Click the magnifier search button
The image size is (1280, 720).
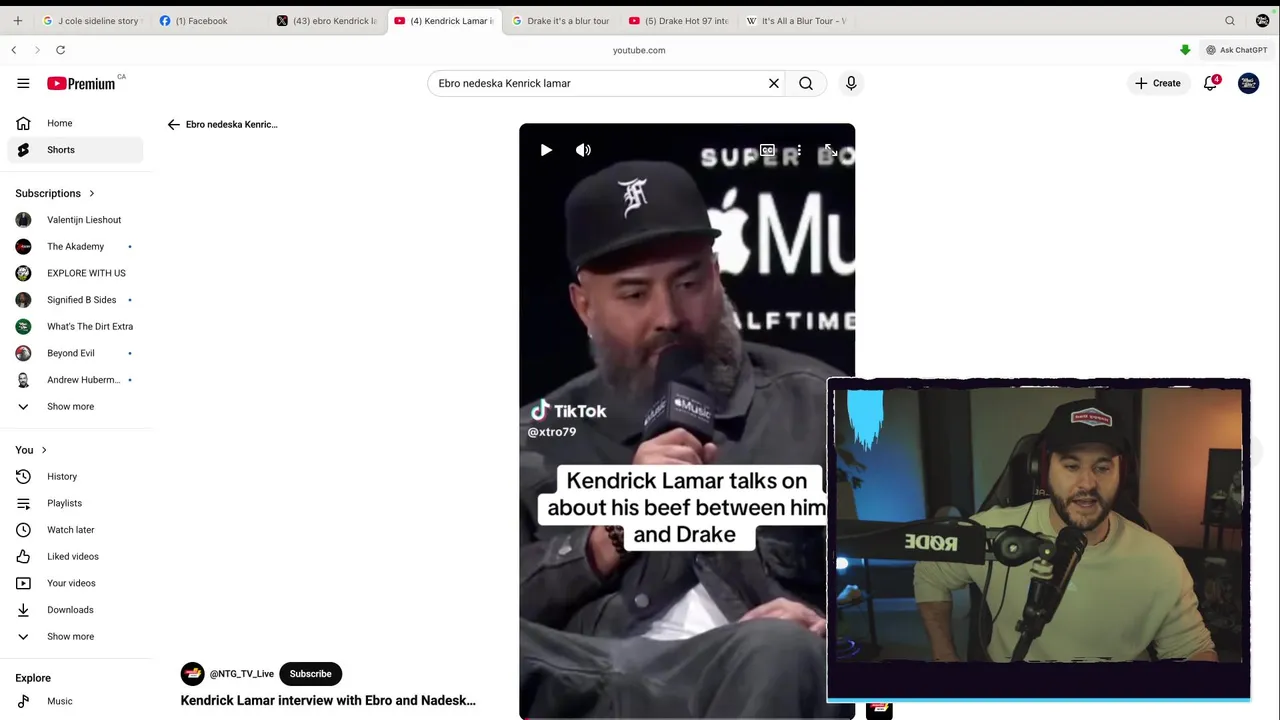click(x=806, y=83)
